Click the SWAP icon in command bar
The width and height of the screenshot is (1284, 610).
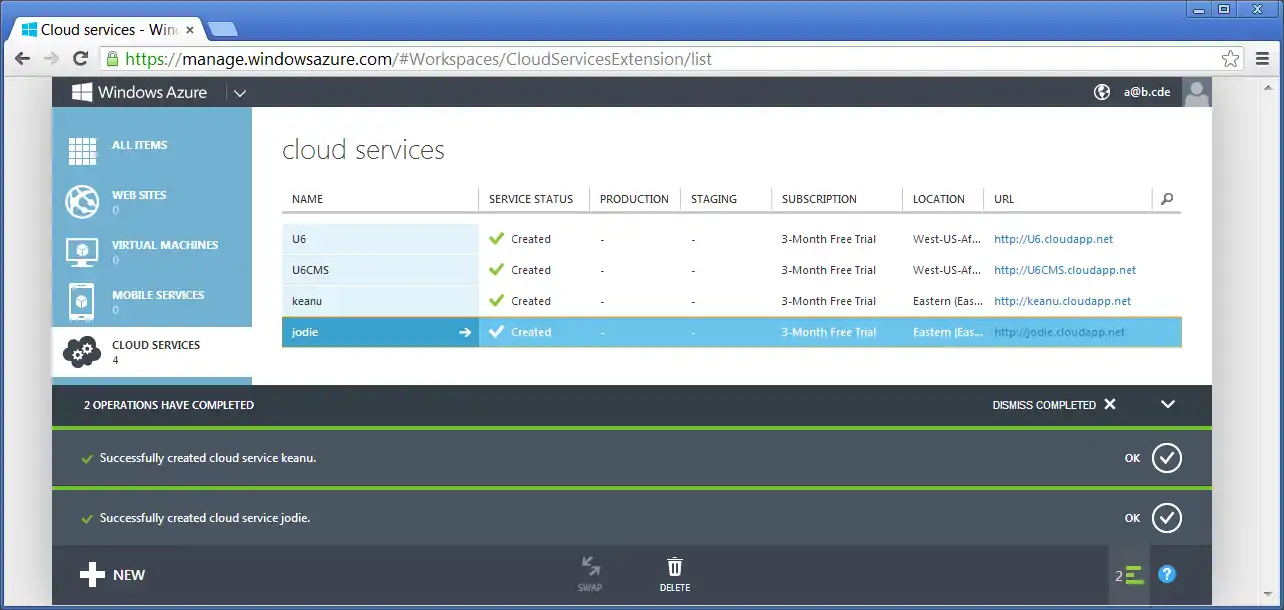point(590,567)
